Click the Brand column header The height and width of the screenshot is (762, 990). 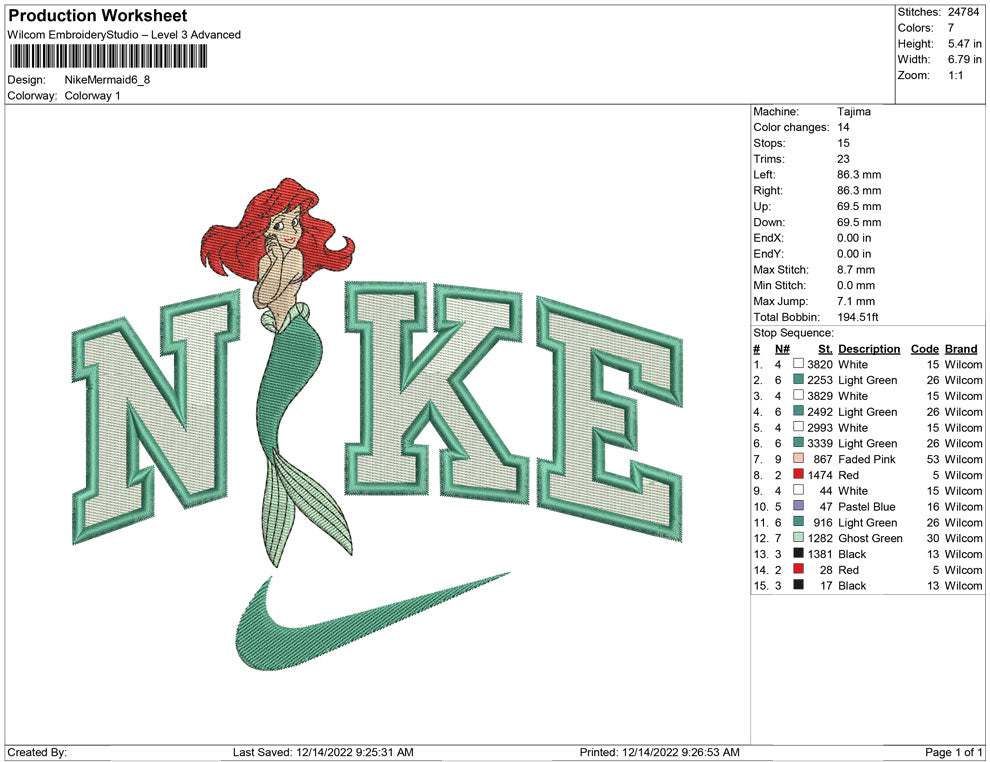click(961, 349)
